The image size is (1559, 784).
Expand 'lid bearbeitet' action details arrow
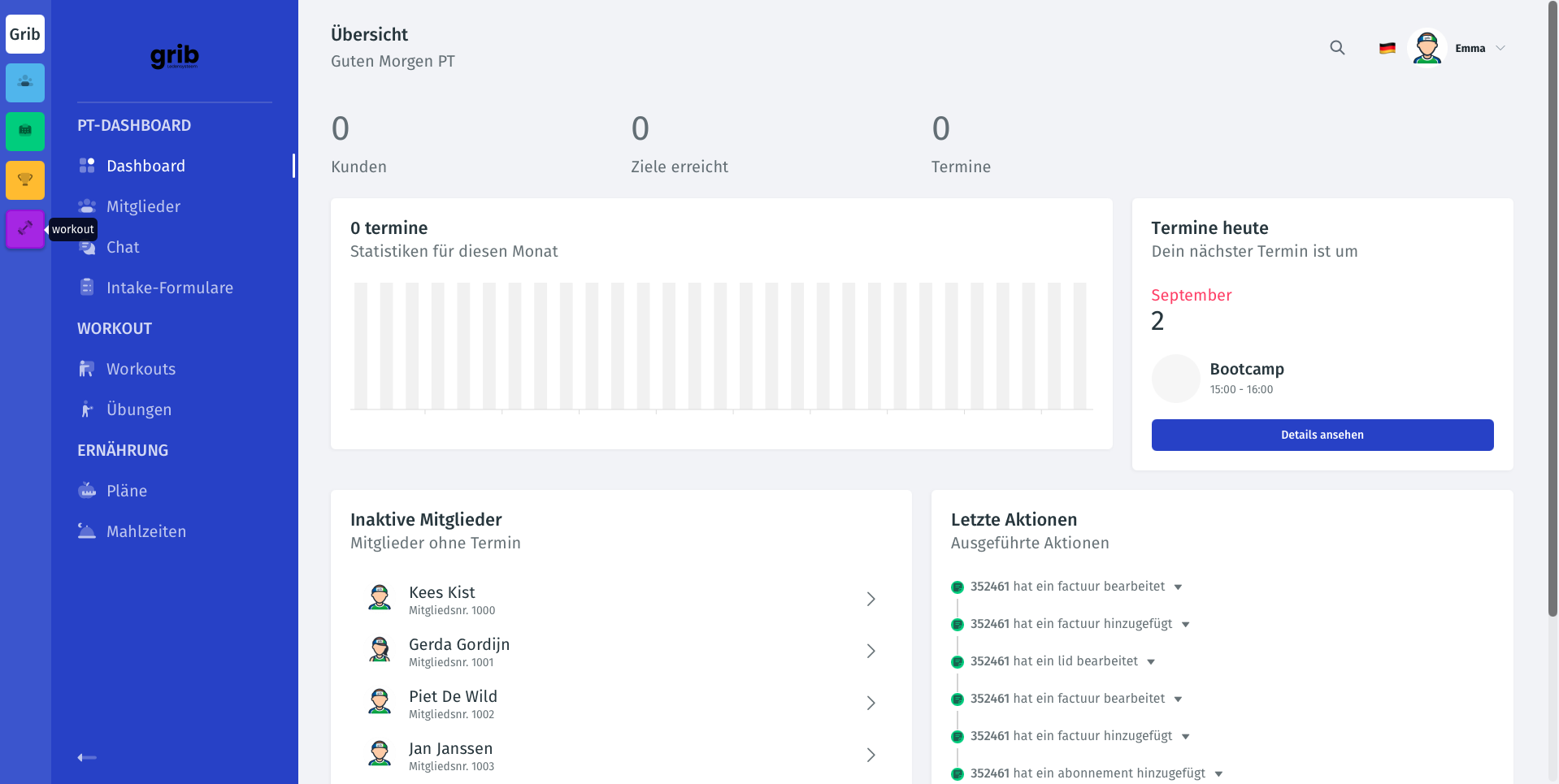(1151, 661)
